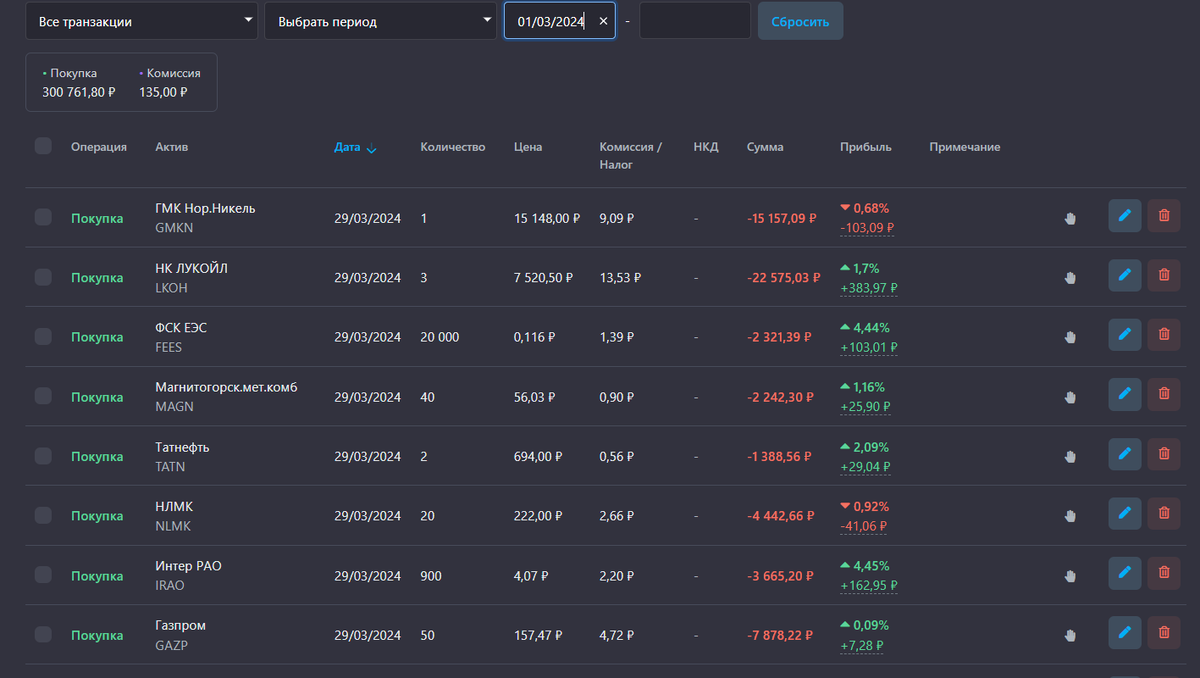This screenshot has width=1200, height=678.
Task: Edit the Татнефть transaction
Action: 1125,454
